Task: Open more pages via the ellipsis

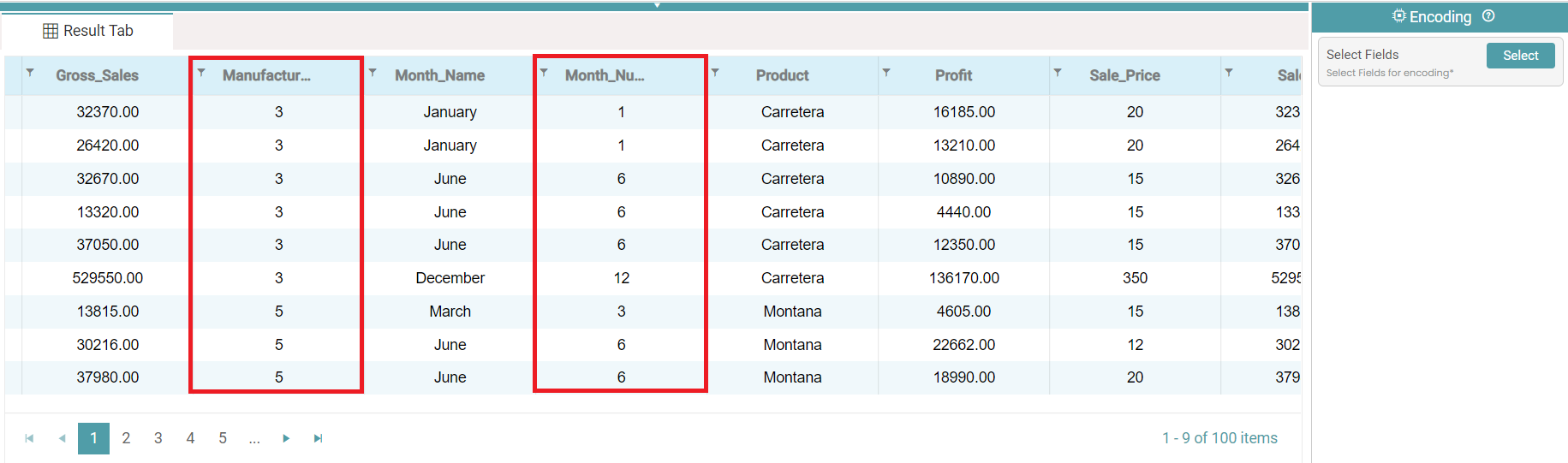Action: coord(254,438)
